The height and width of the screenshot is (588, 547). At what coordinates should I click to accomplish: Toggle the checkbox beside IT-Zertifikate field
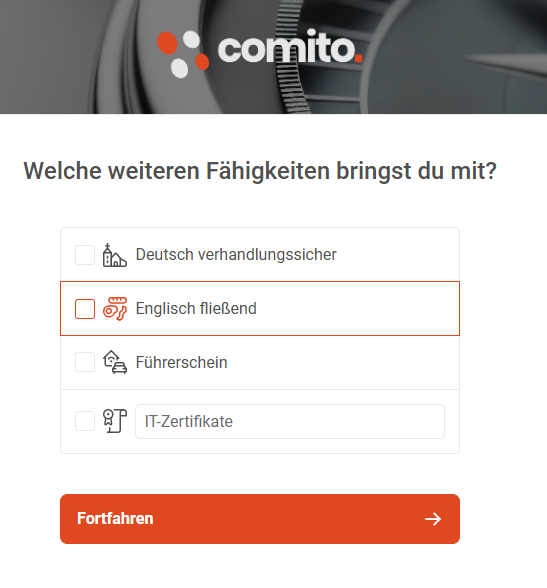pos(85,421)
